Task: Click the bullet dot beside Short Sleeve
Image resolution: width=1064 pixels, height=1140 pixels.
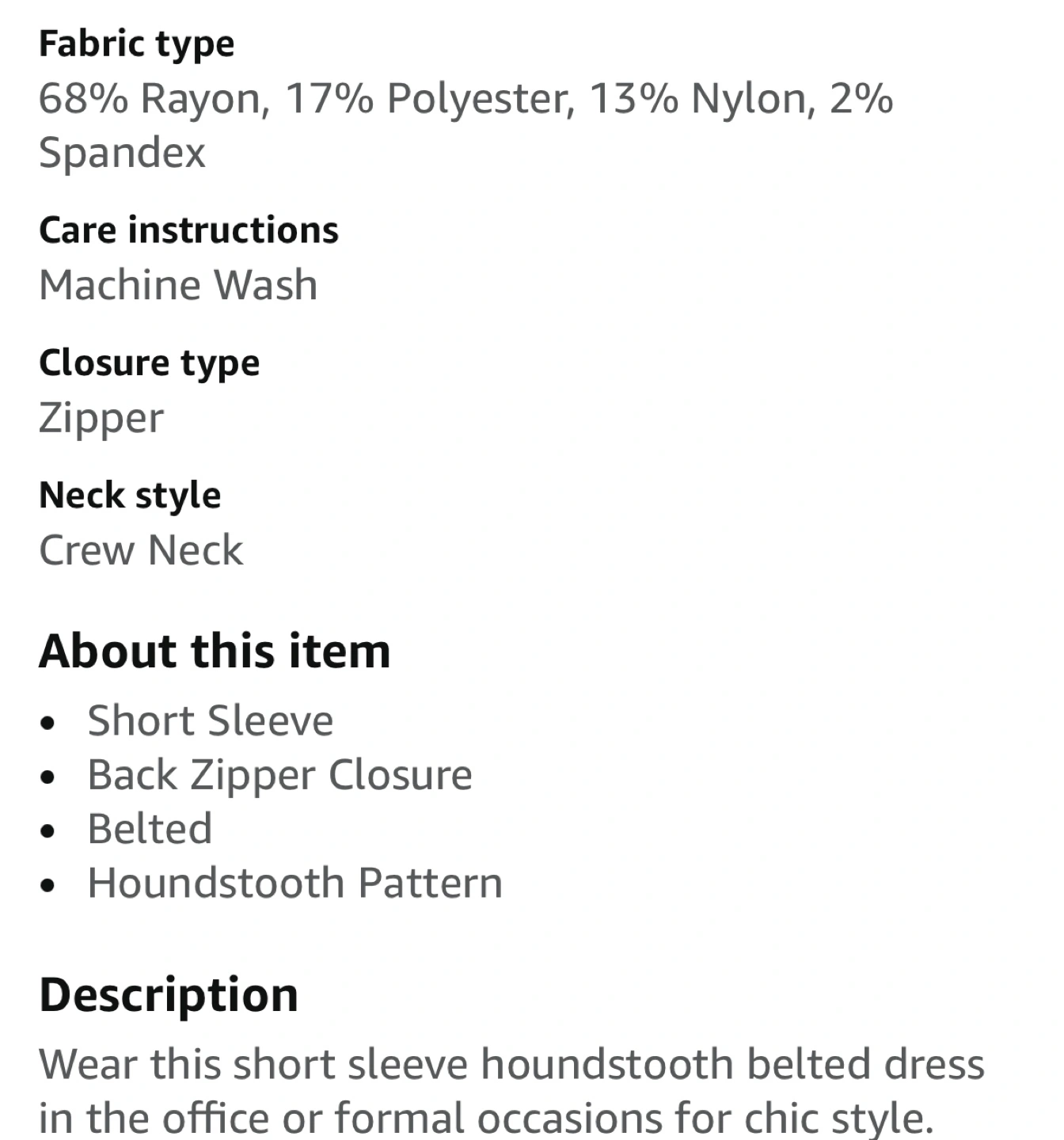Action: pos(49,723)
